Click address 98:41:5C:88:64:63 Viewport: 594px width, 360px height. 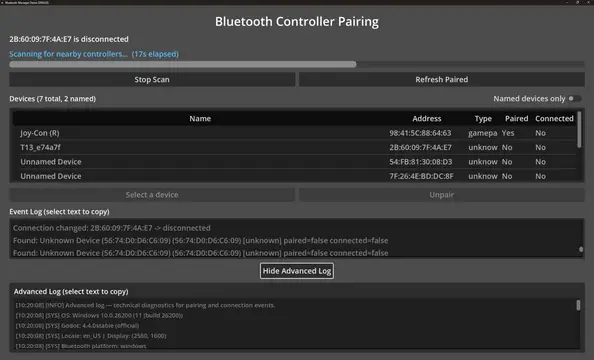point(420,133)
